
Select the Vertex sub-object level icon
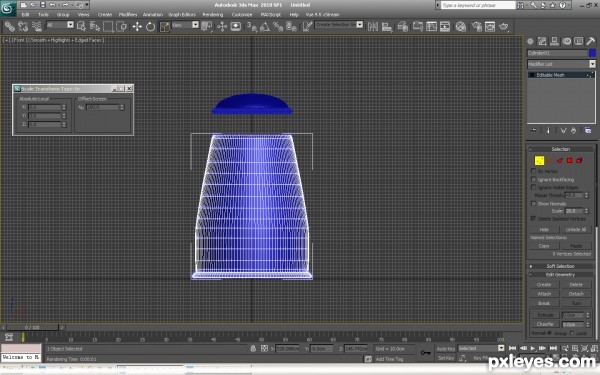pyautogui.click(x=539, y=161)
